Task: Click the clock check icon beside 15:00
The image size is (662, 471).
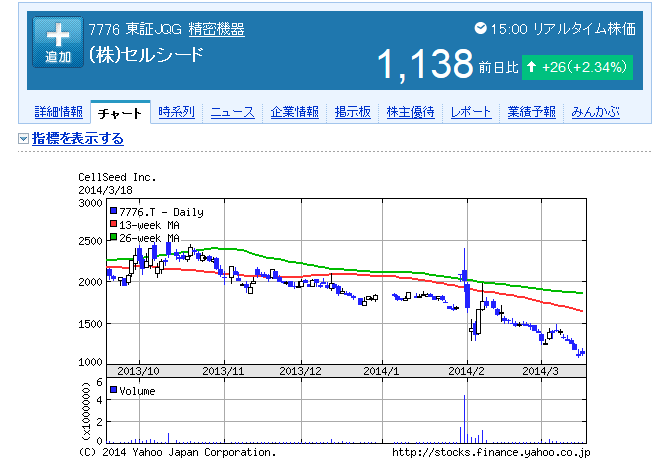Action: (x=480, y=28)
